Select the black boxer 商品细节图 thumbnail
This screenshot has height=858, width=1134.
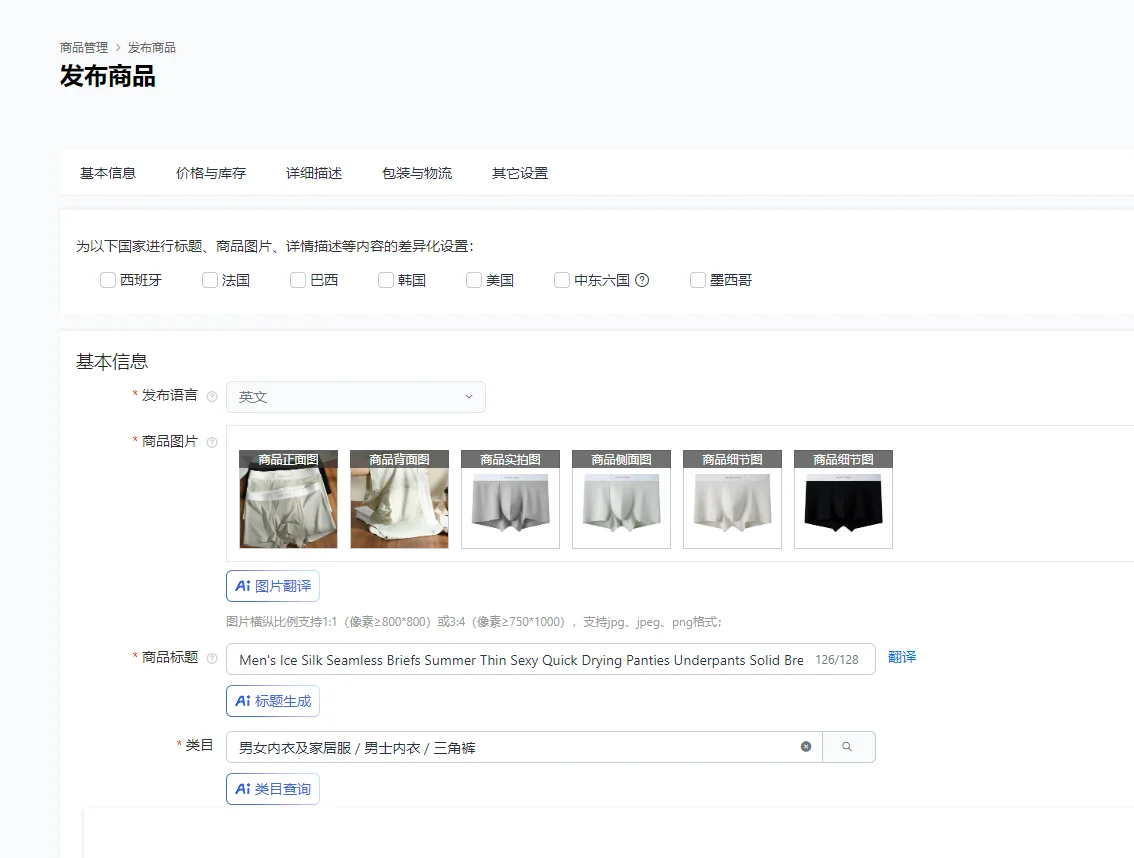843,499
